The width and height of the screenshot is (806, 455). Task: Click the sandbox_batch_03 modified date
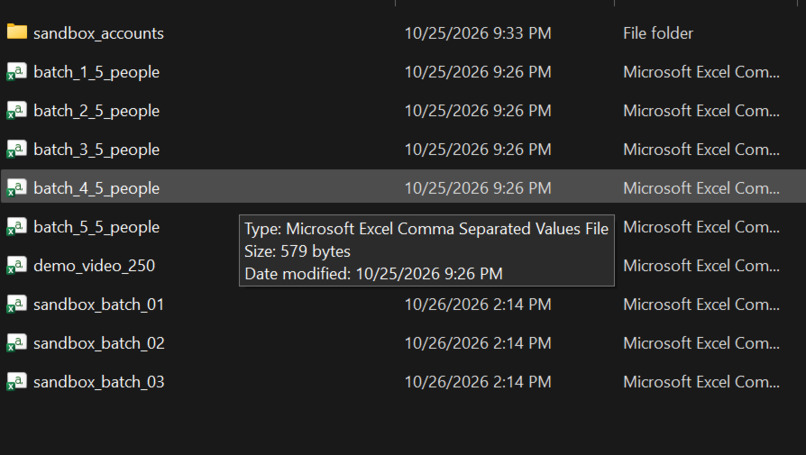(478, 382)
